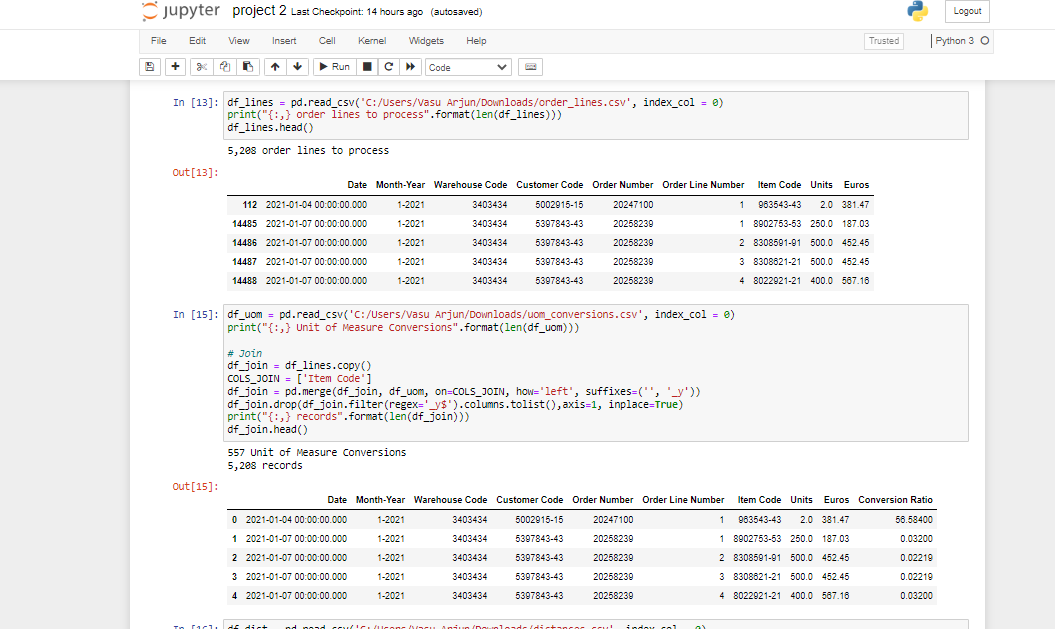The height and width of the screenshot is (629, 1055).
Task: Open the Kernel menu
Action: coord(372,41)
